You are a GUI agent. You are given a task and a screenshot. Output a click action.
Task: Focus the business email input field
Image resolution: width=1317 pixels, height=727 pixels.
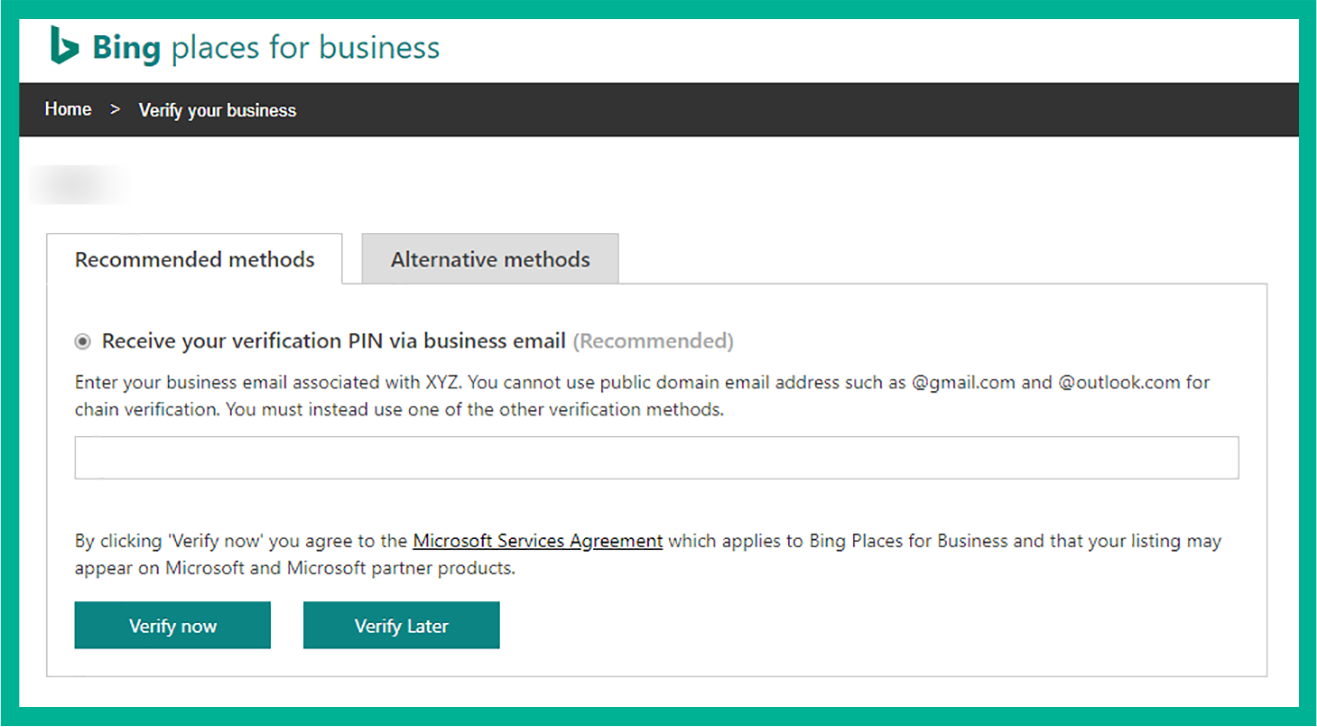point(657,458)
